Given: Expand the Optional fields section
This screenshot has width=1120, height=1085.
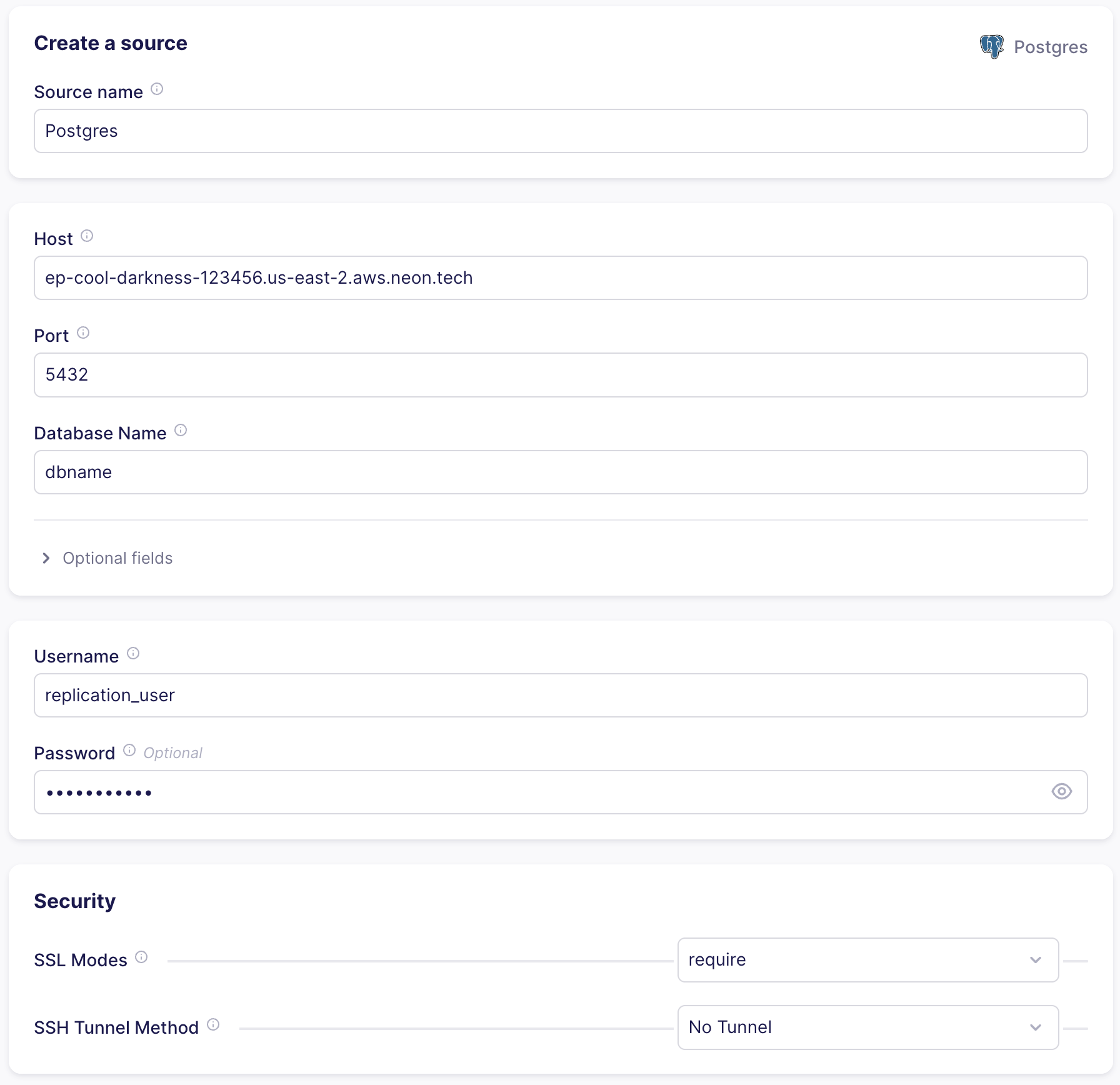Looking at the screenshot, I should (x=106, y=558).
